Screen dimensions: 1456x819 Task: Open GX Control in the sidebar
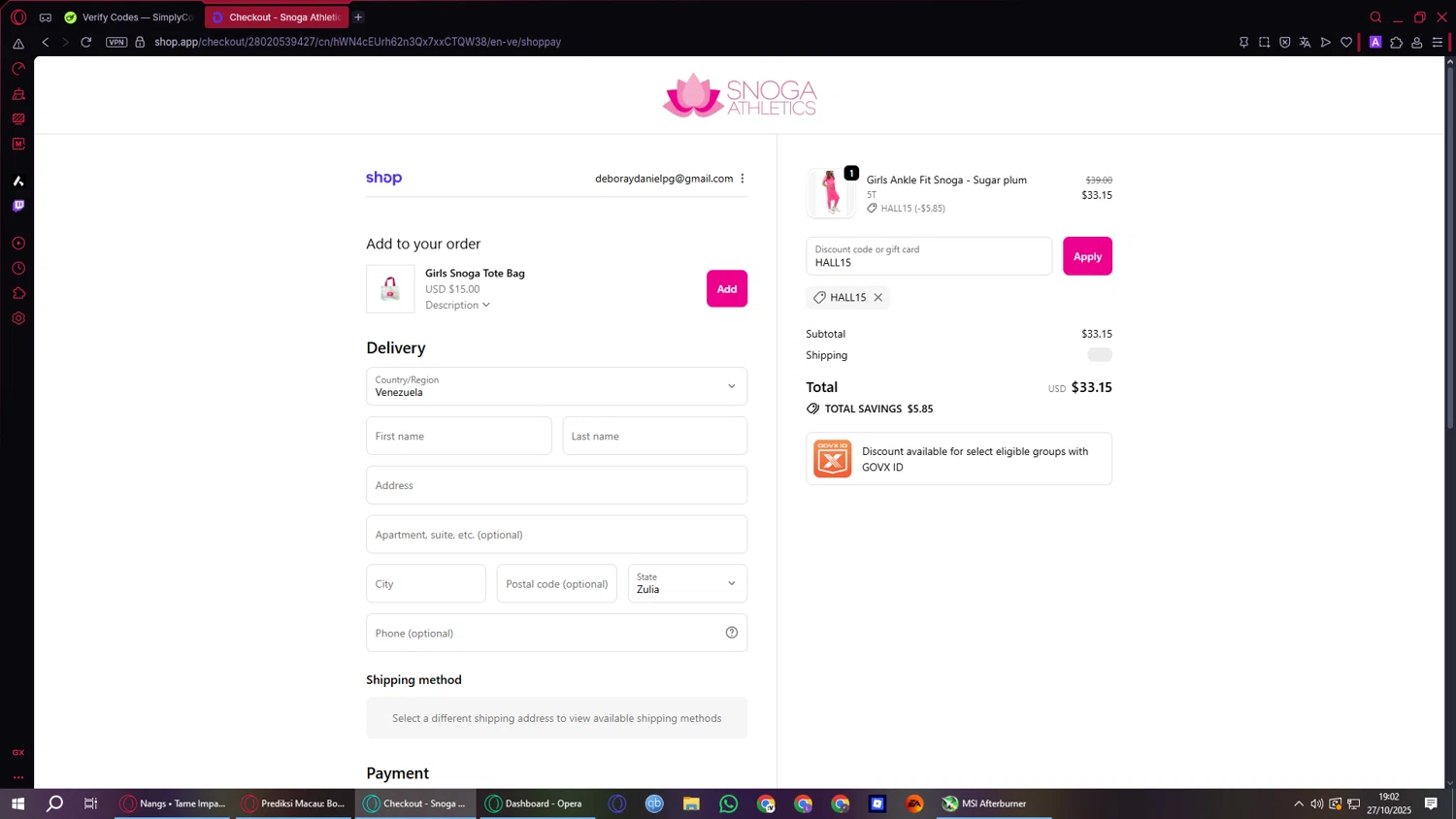coord(18,69)
